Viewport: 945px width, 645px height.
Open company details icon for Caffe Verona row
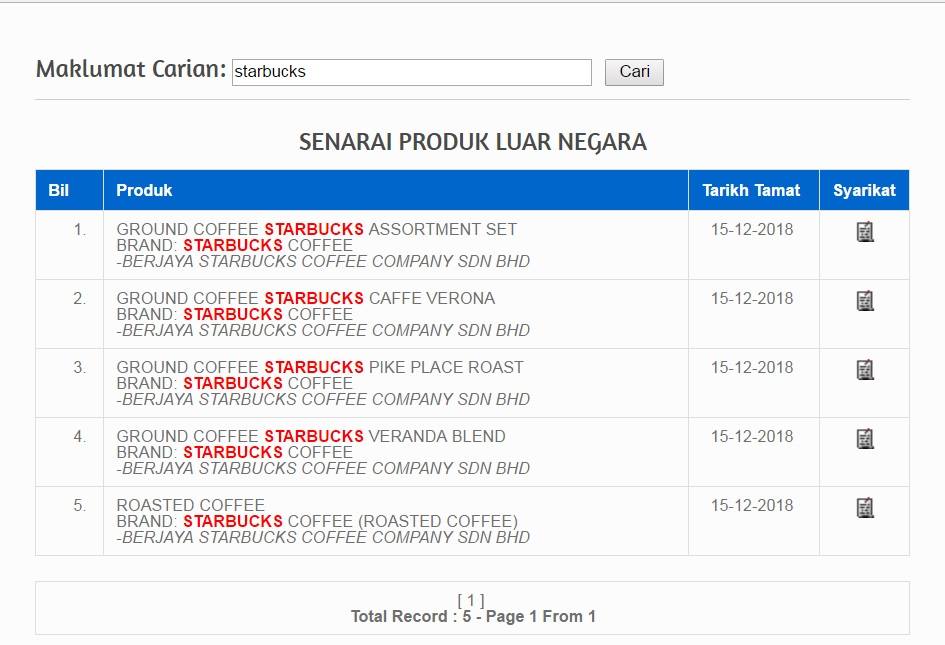pyautogui.click(x=865, y=300)
